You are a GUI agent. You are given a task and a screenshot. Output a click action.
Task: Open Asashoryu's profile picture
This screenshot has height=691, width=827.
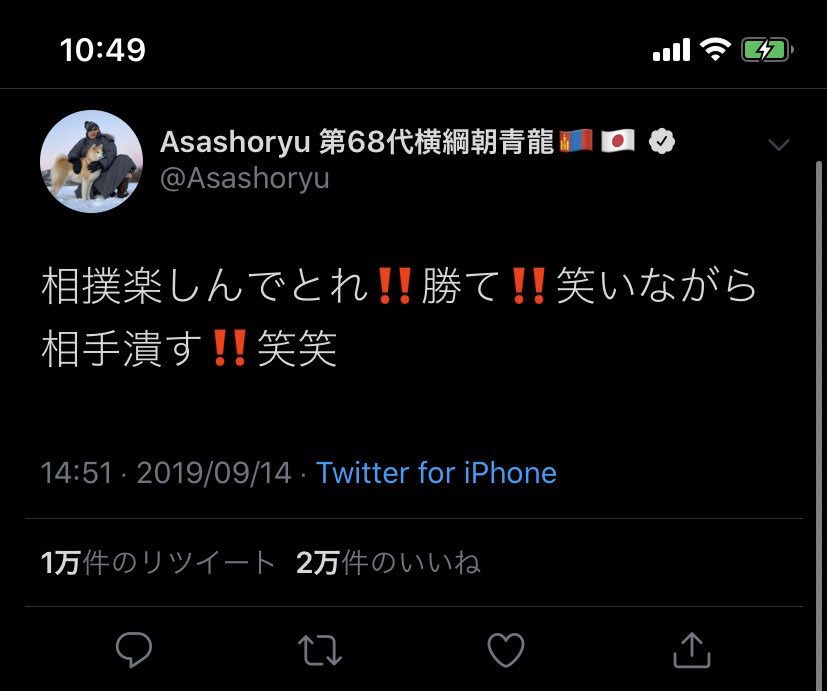[x=91, y=161]
